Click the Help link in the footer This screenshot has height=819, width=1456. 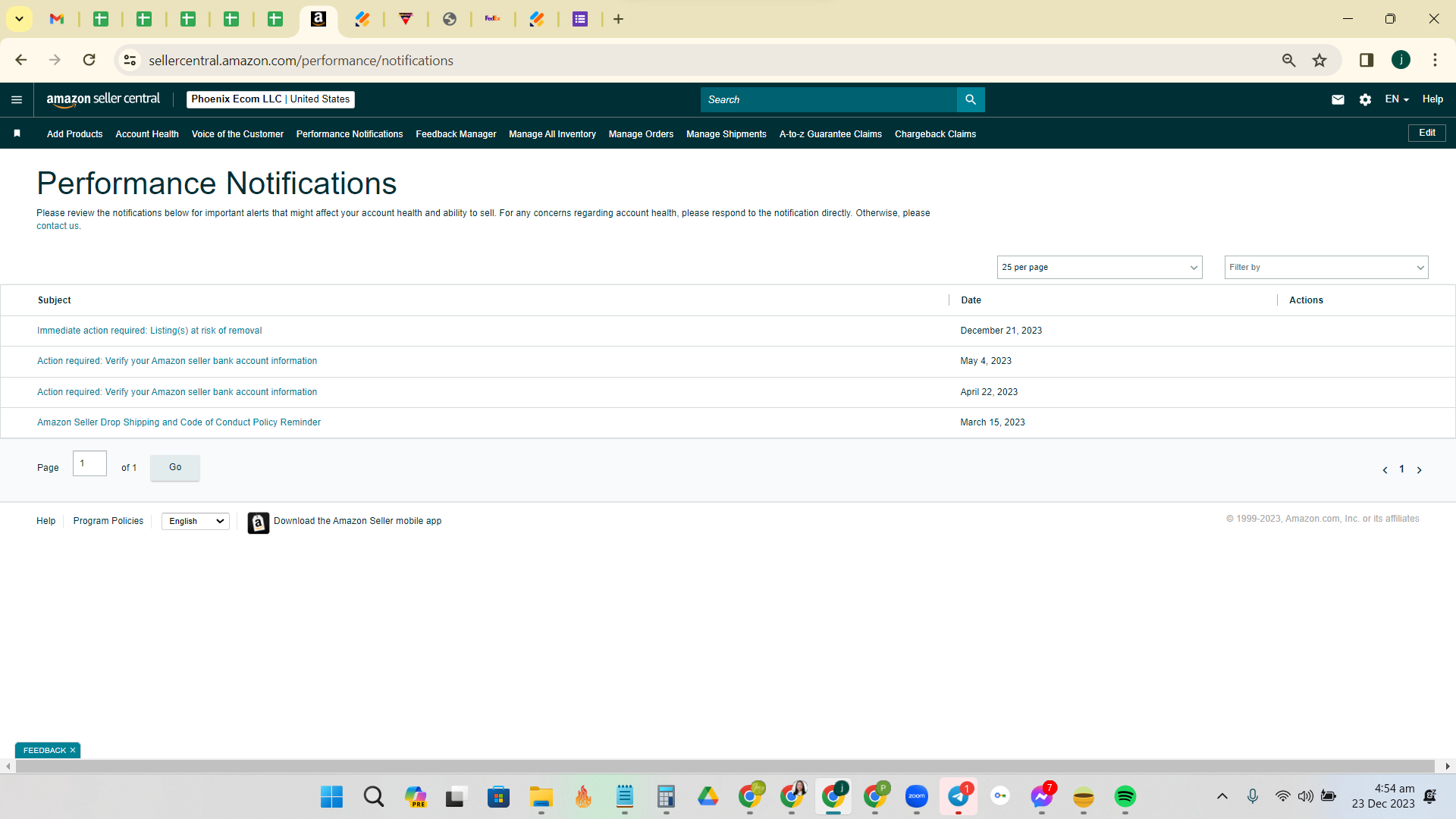coord(46,521)
